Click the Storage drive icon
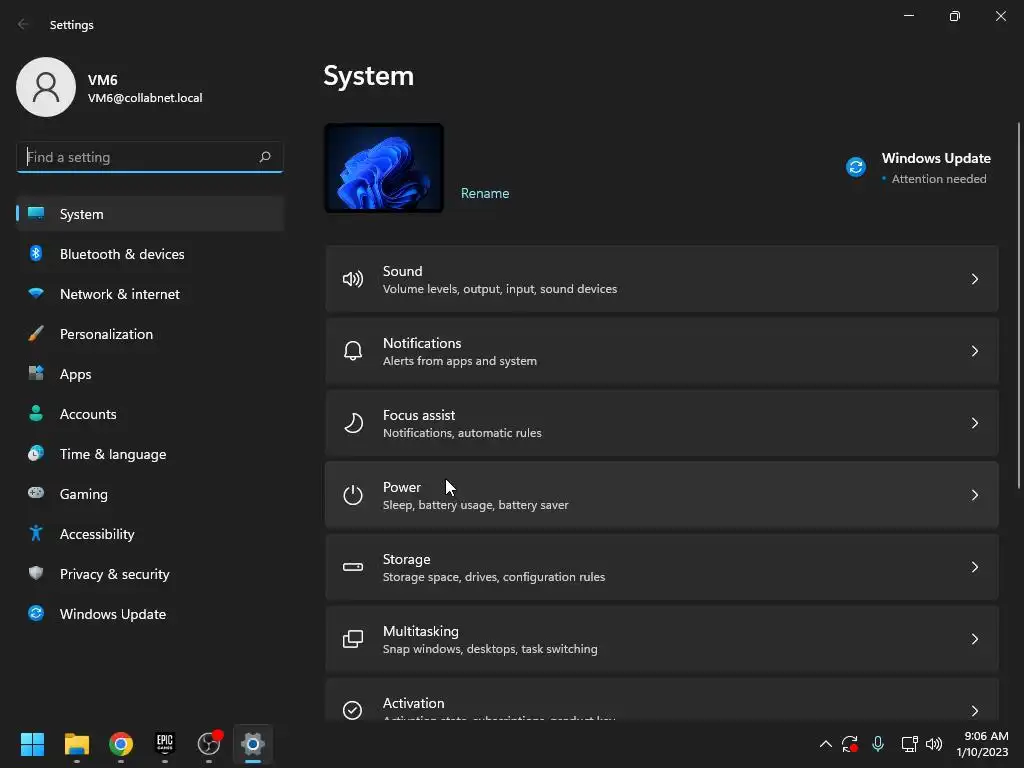Viewport: 1024px width, 768px height. 353,567
